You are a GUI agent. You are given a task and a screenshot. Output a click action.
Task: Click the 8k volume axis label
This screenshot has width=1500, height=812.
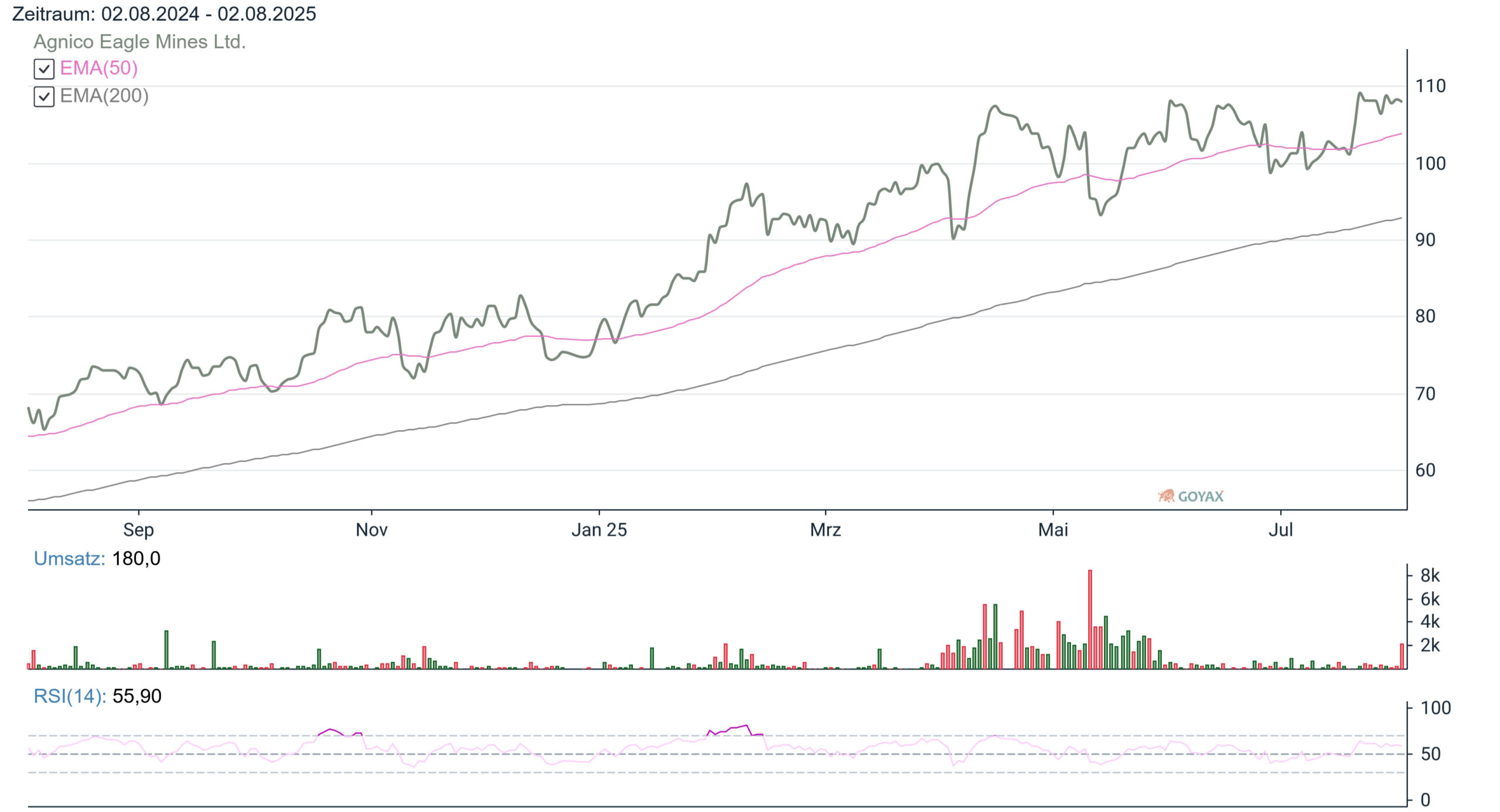coord(1430,575)
